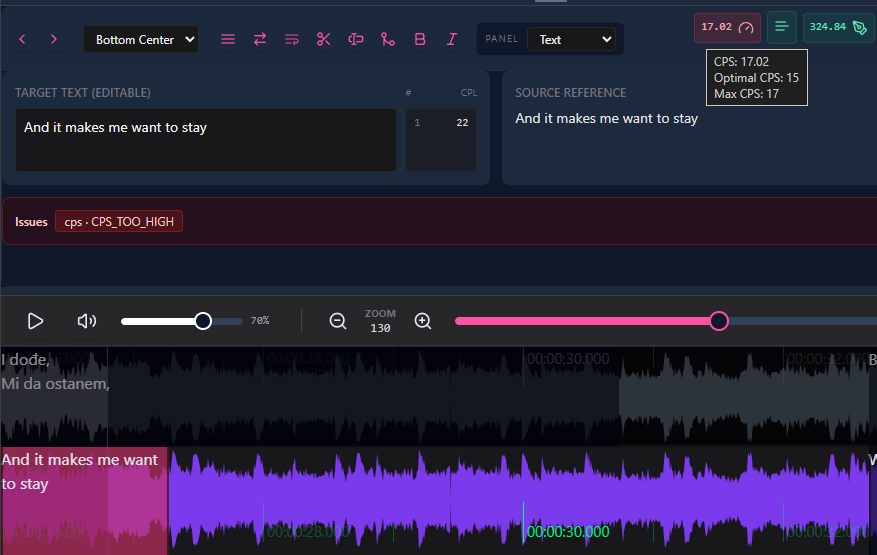Click 'Mi da ostanem,' source subtitle on waveform
Viewport: 877px width, 555px height.
55,384
